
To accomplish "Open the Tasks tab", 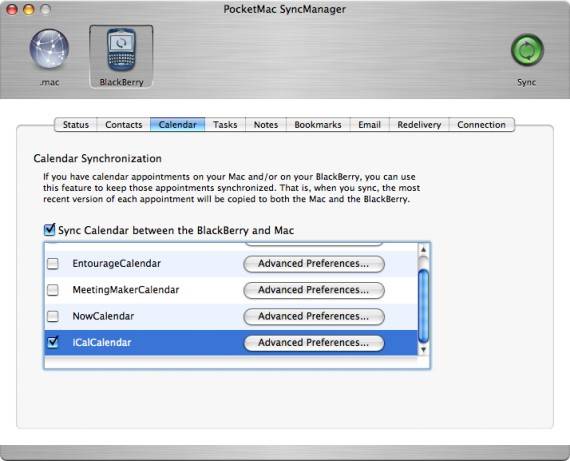I will point(225,125).
